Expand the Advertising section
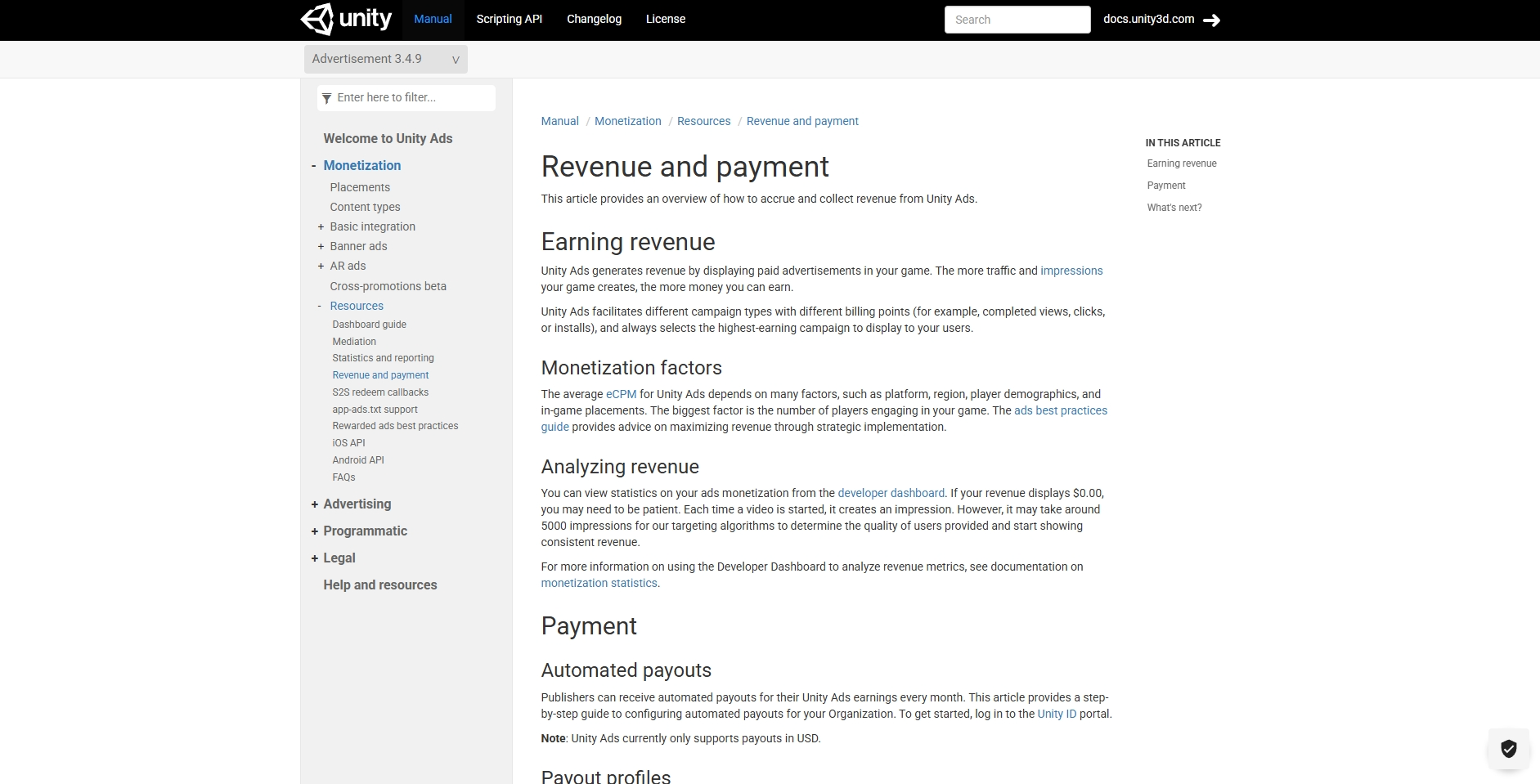 pyautogui.click(x=315, y=504)
